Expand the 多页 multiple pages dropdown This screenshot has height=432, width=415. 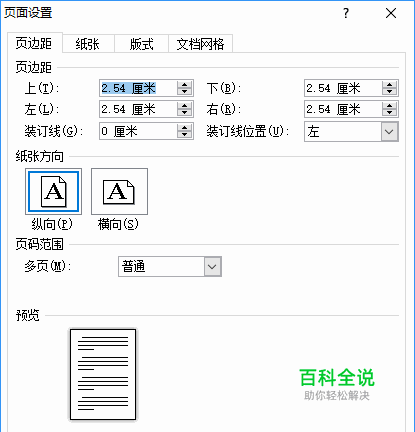tap(212, 267)
